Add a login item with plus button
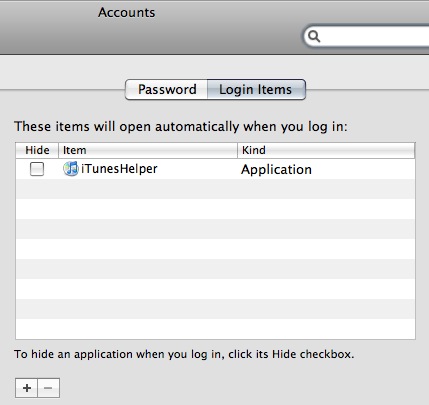 27,388
